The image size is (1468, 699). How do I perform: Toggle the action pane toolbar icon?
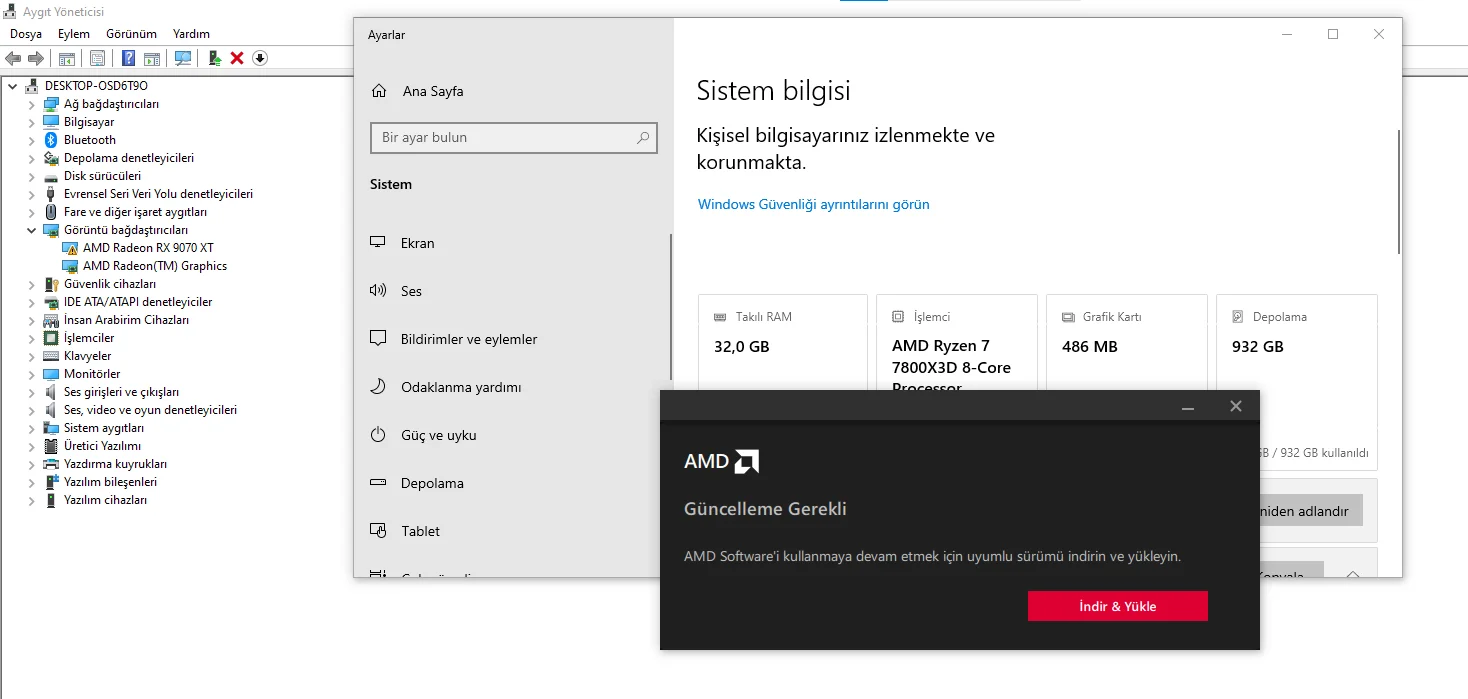pyautogui.click(x=152, y=58)
